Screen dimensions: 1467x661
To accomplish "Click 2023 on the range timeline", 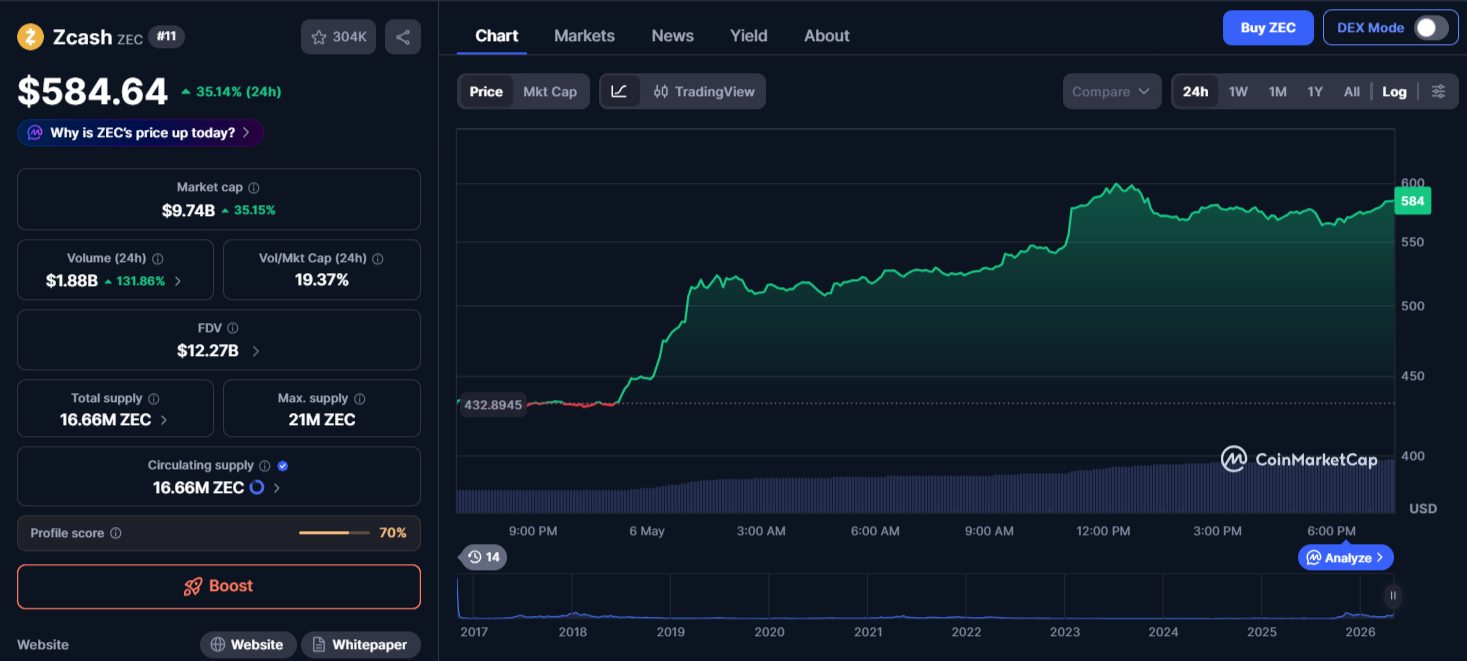I will (1065, 632).
